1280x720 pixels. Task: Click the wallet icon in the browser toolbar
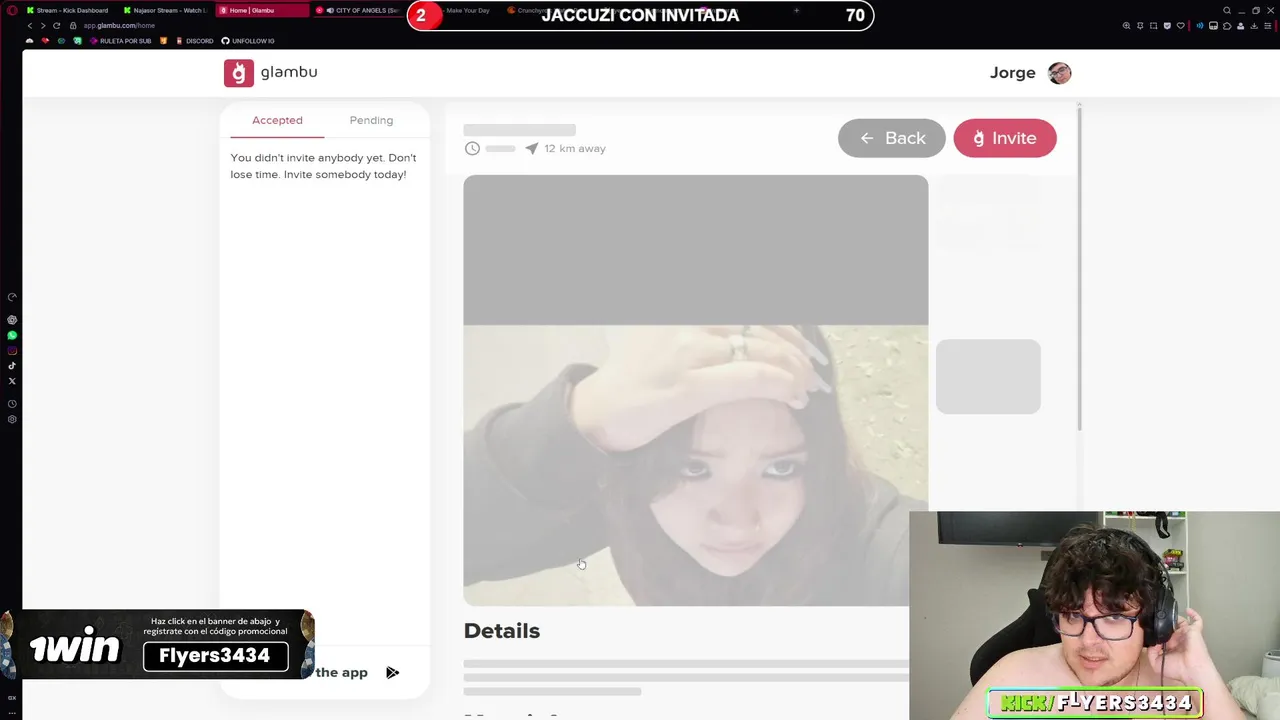(1213, 26)
